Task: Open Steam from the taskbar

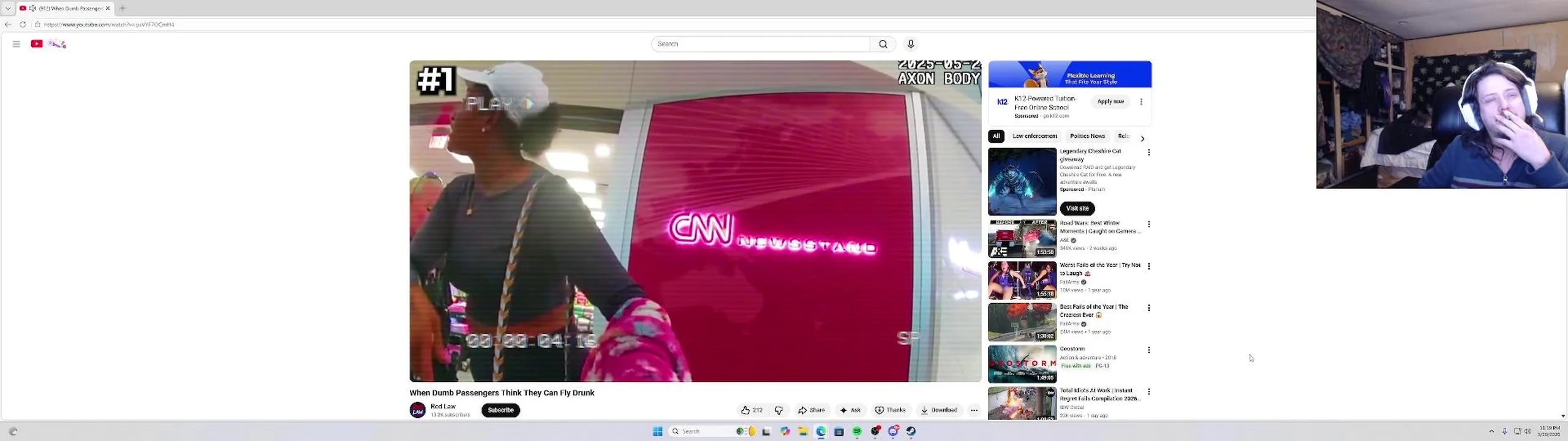Action: pyautogui.click(x=911, y=431)
